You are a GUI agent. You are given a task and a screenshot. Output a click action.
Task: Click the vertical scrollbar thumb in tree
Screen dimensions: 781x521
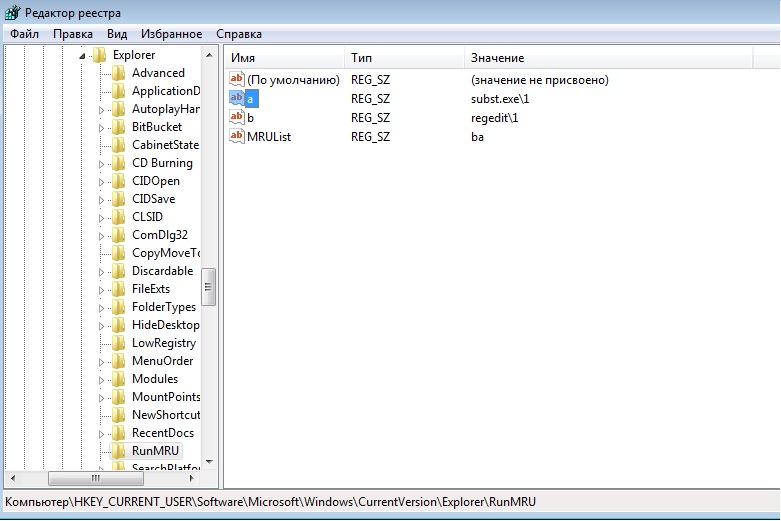pos(209,286)
